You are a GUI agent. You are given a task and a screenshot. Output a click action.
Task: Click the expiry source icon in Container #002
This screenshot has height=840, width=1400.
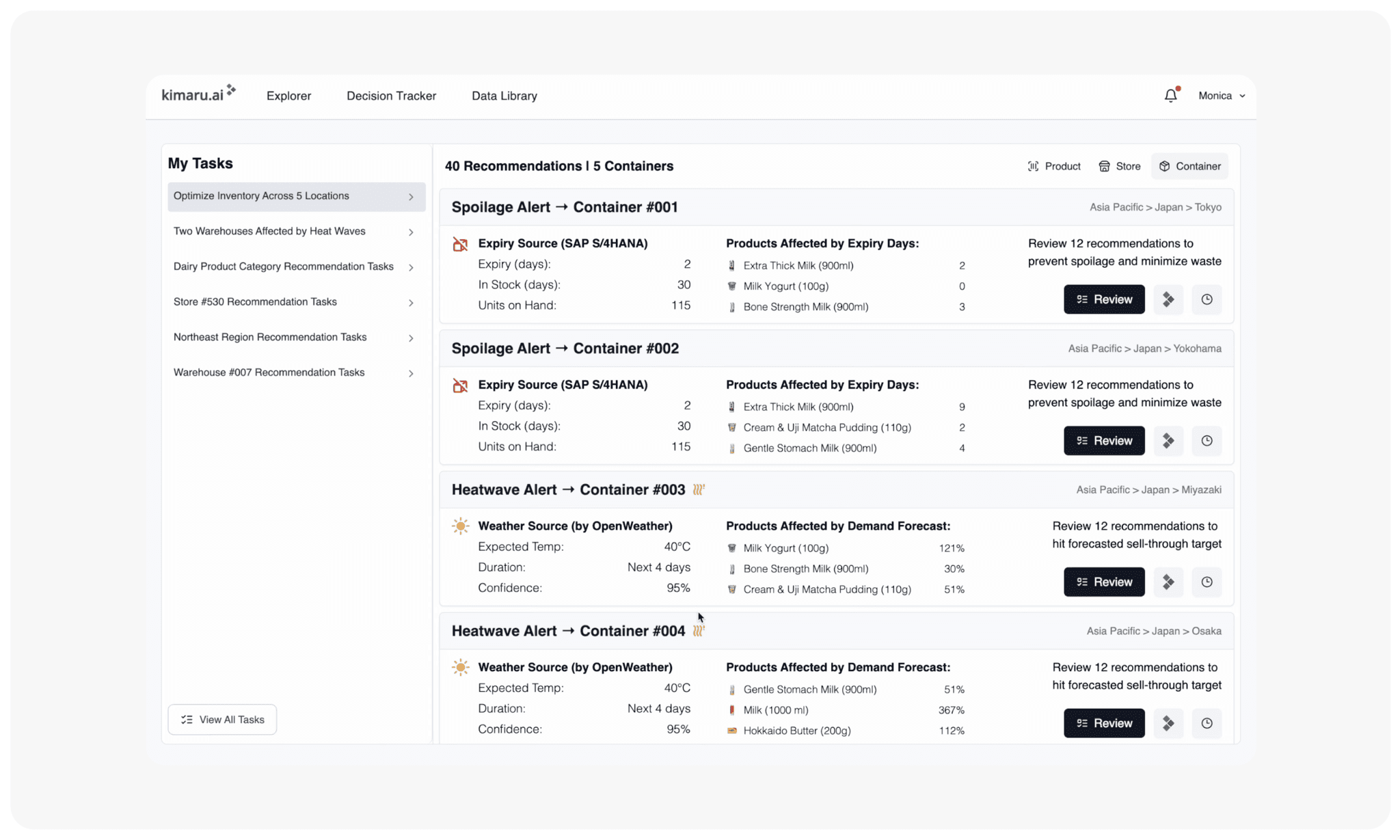click(x=460, y=385)
